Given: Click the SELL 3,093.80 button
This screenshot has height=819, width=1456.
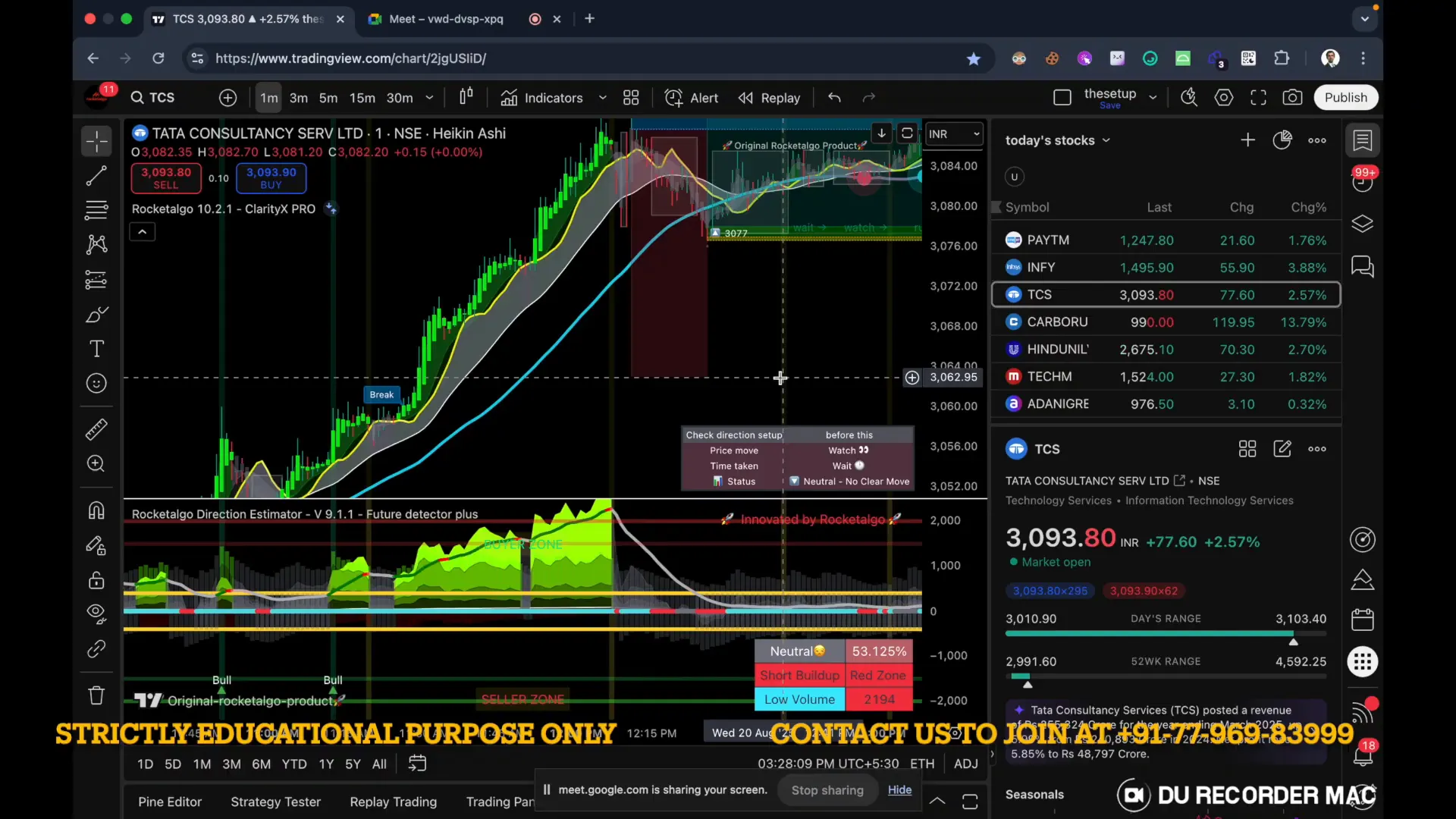Looking at the screenshot, I should [166, 178].
